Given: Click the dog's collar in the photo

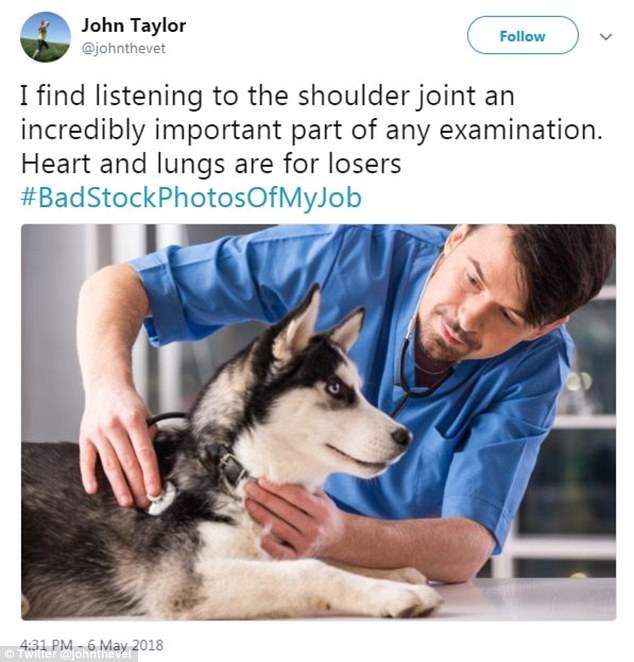Looking at the screenshot, I should click(x=231, y=469).
